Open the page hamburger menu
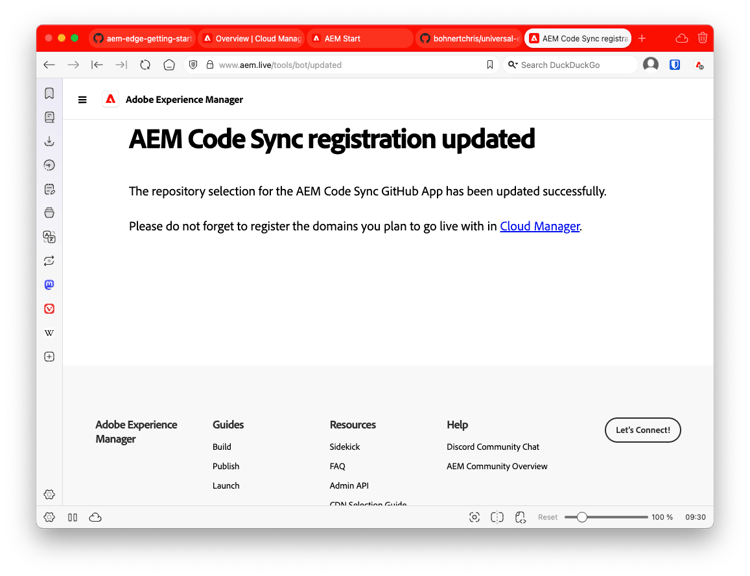The height and width of the screenshot is (576, 750). (x=82, y=100)
